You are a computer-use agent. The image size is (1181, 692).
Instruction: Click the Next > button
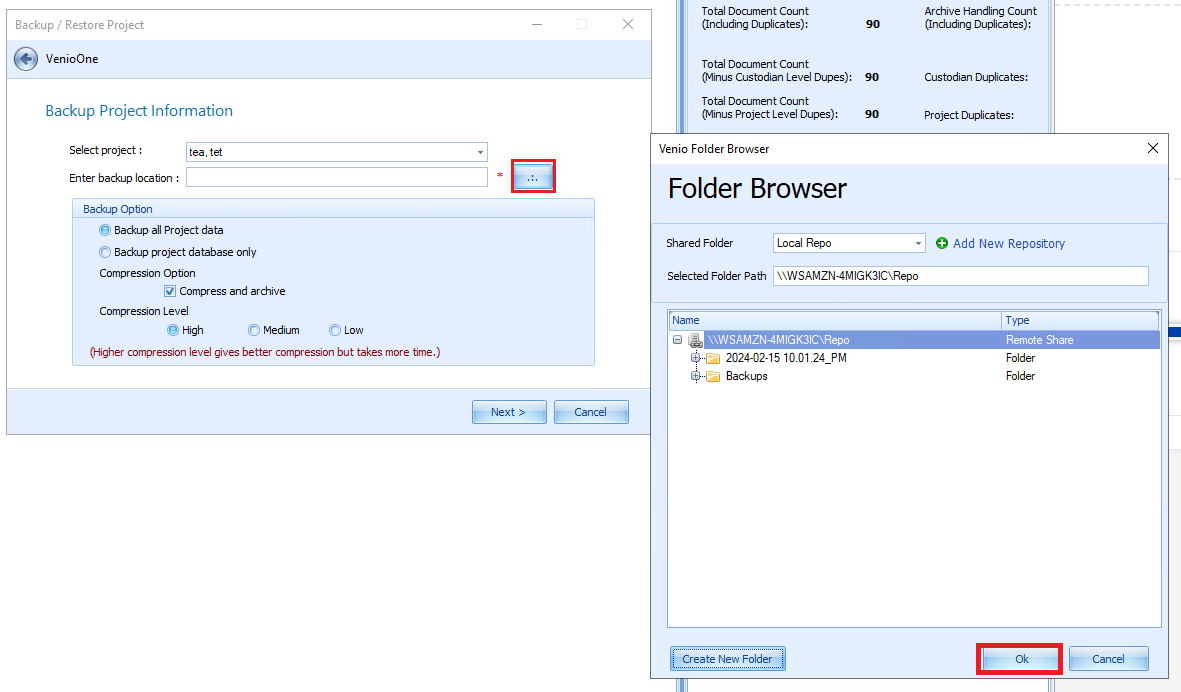pos(509,412)
